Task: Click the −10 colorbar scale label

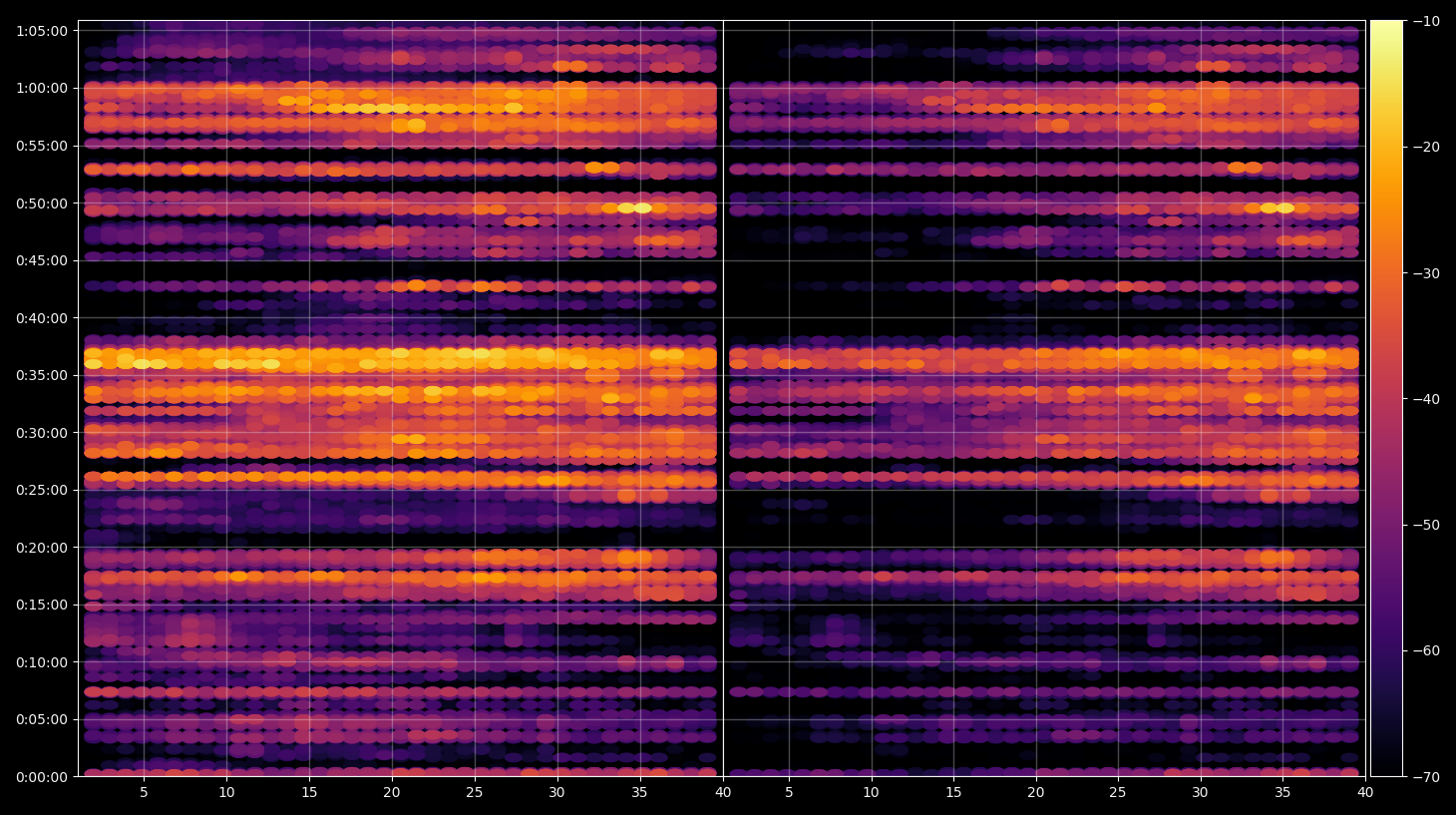Action: point(1427,21)
